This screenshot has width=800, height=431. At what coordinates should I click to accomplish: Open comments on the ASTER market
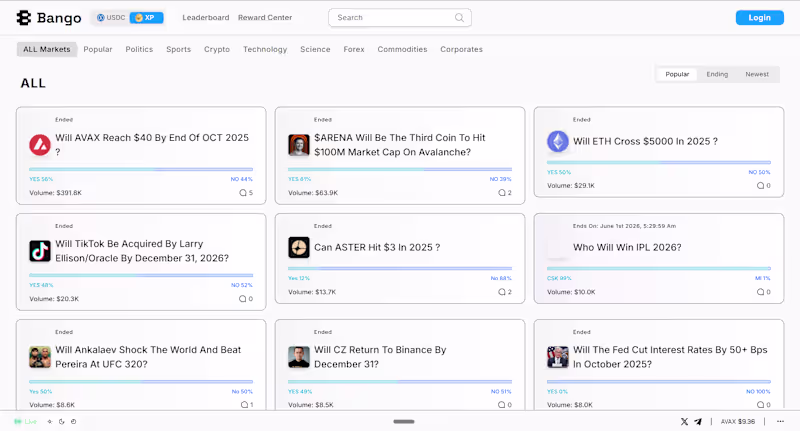point(505,292)
